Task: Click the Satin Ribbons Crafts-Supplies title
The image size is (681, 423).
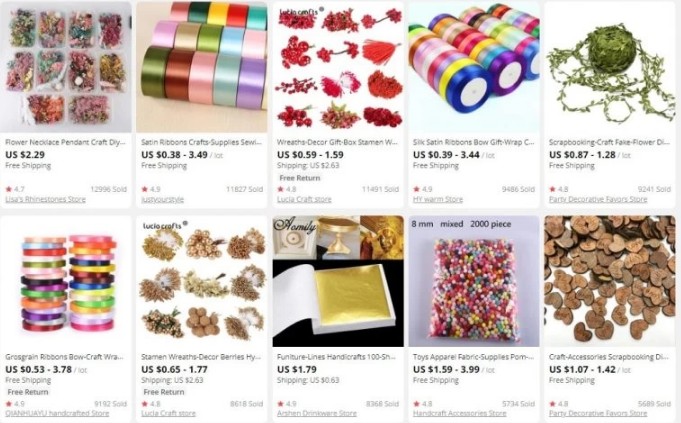Action: [202, 142]
